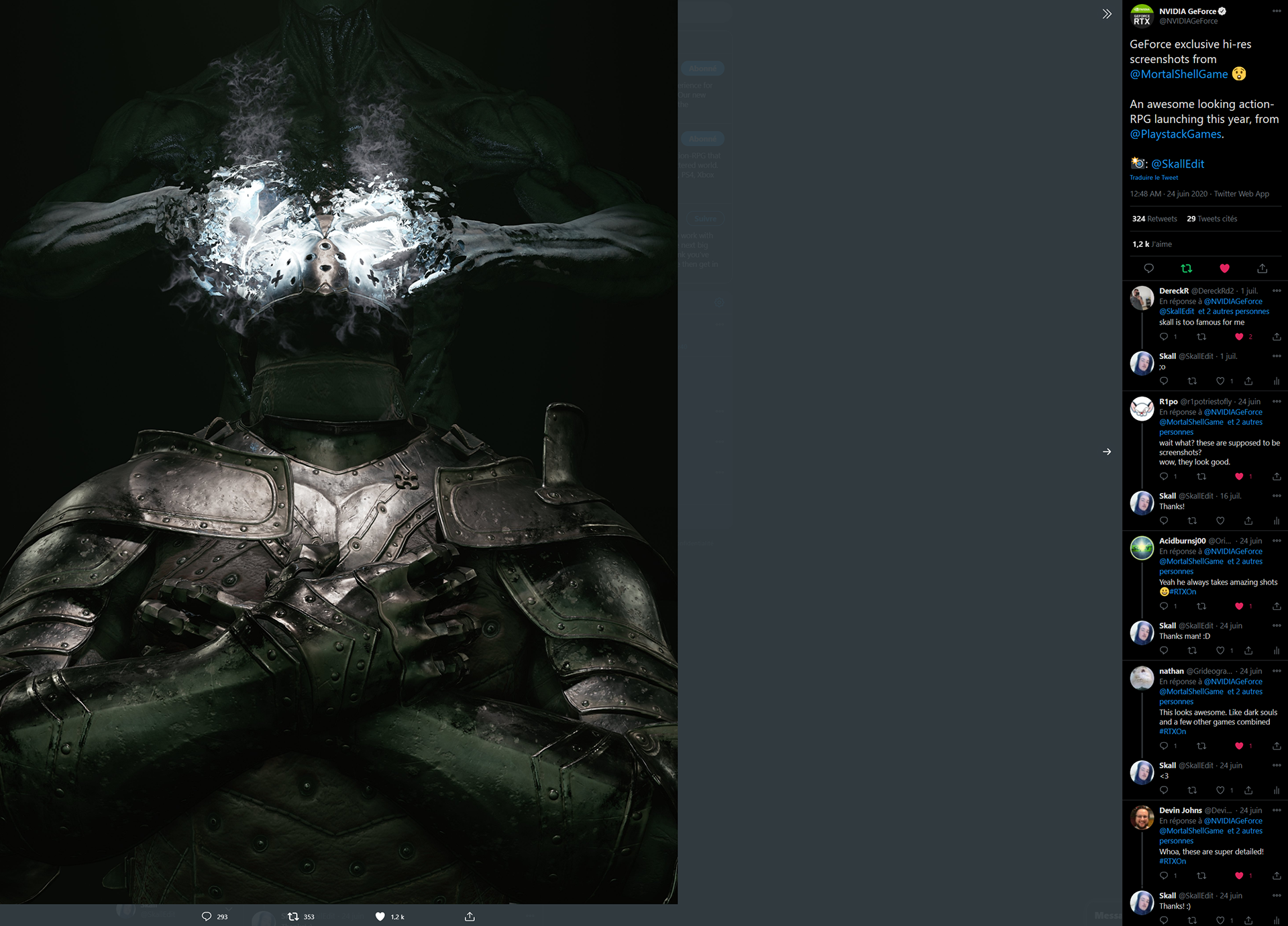Open @SkallEdit credit link in the main tweet

(x=1177, y=164)
